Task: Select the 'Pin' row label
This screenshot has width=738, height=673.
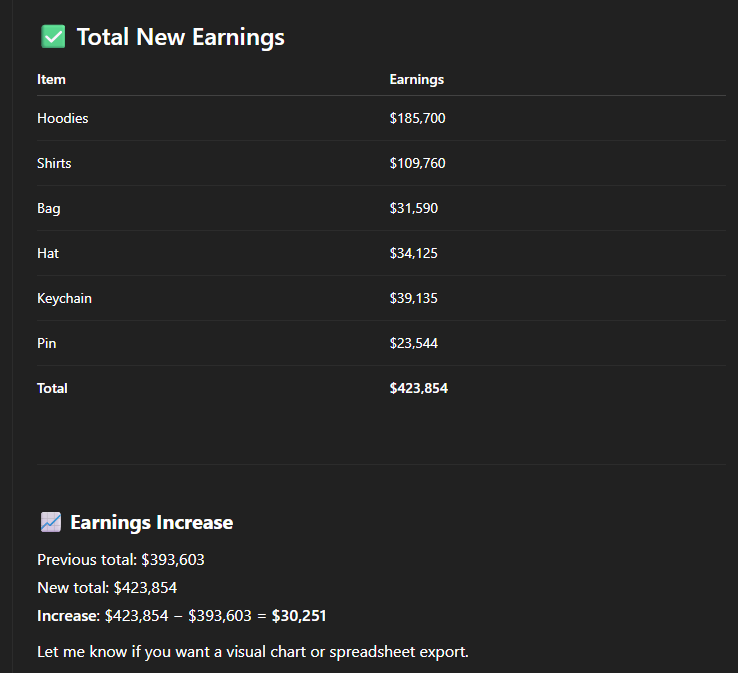Action: [x=47, y=343]
